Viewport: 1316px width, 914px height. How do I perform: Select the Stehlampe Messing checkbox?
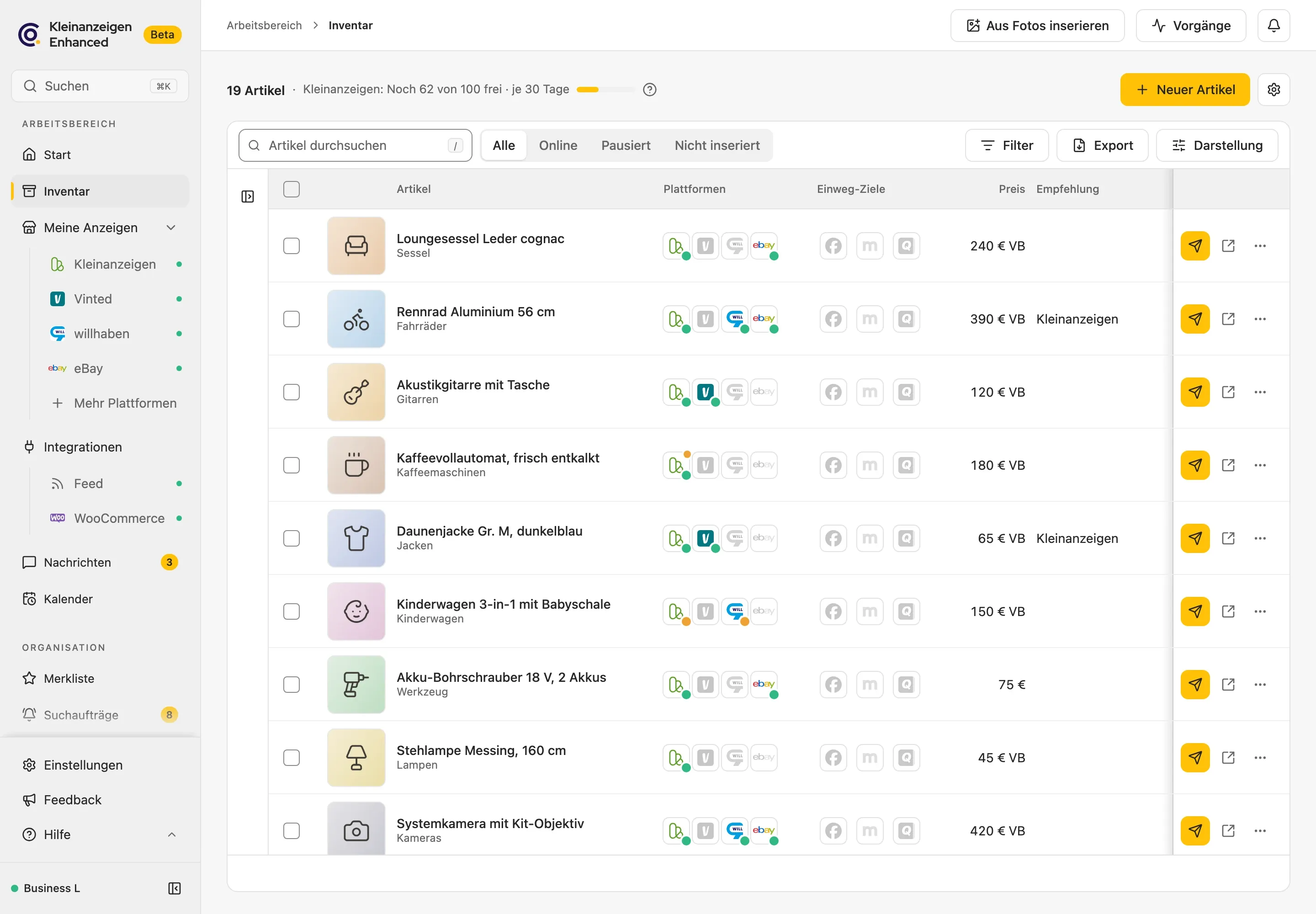pos(292,758)
